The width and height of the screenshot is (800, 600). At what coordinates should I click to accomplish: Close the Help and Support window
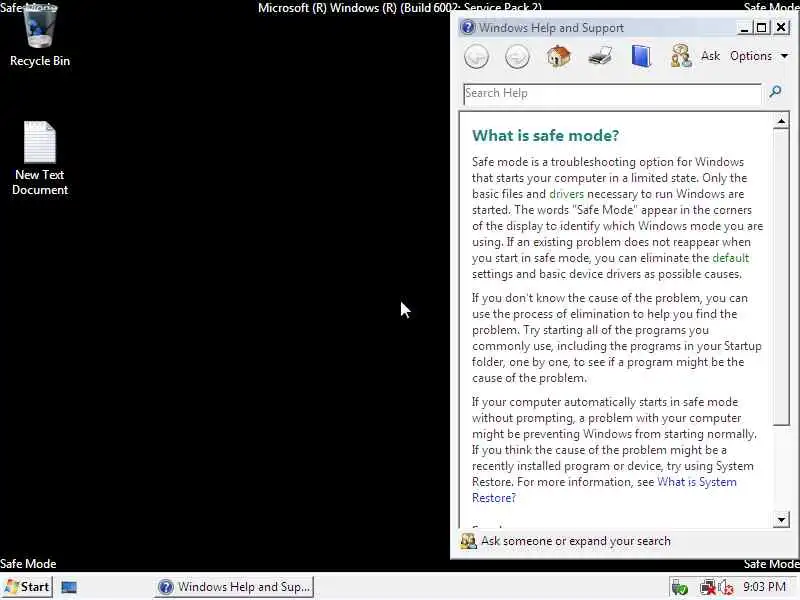(x=781, y=28)
